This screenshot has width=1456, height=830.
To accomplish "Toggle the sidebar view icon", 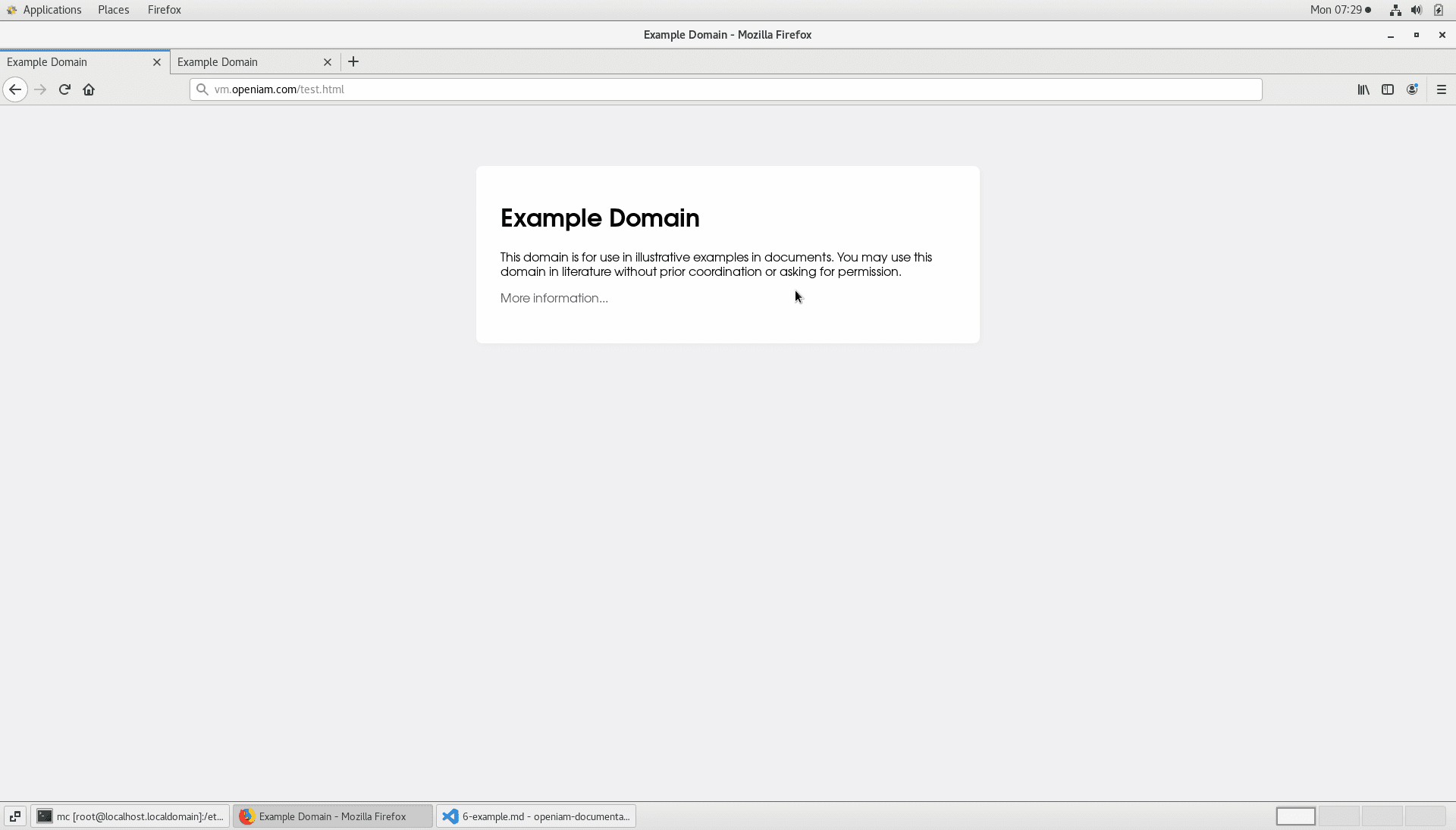I will 1388,89.
